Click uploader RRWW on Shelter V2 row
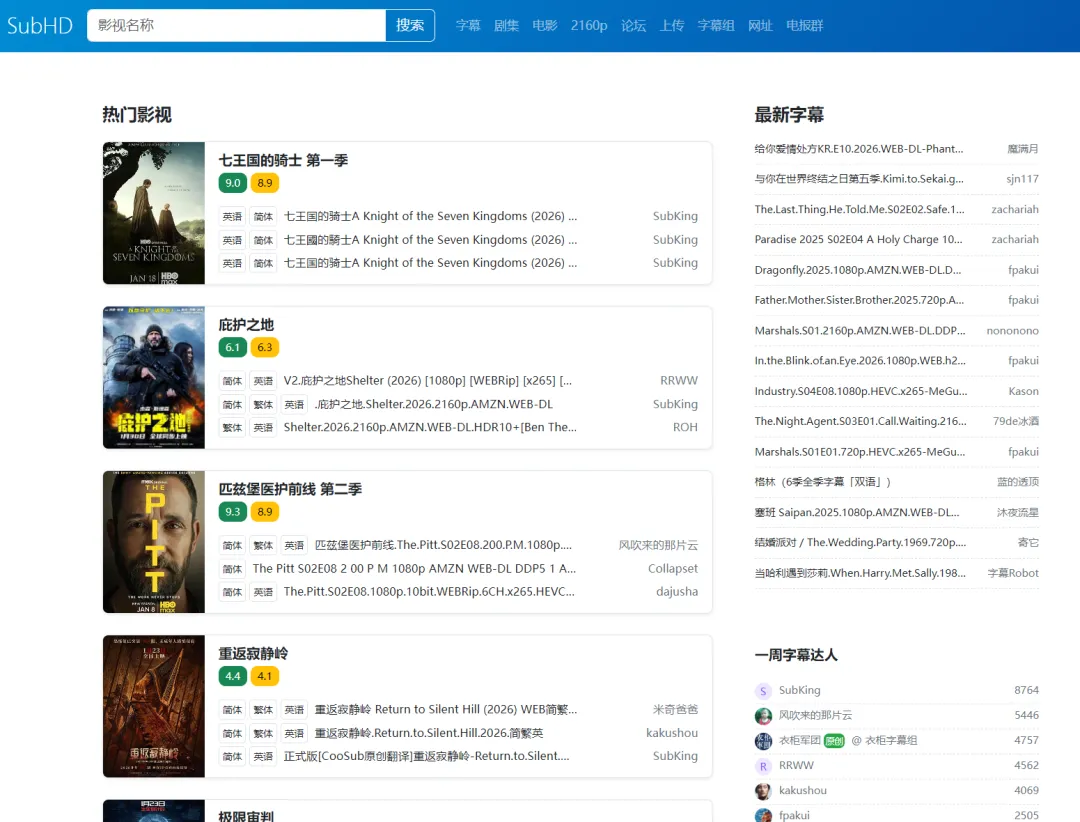The image size is (1080, 822). click(x=678, y=380)
